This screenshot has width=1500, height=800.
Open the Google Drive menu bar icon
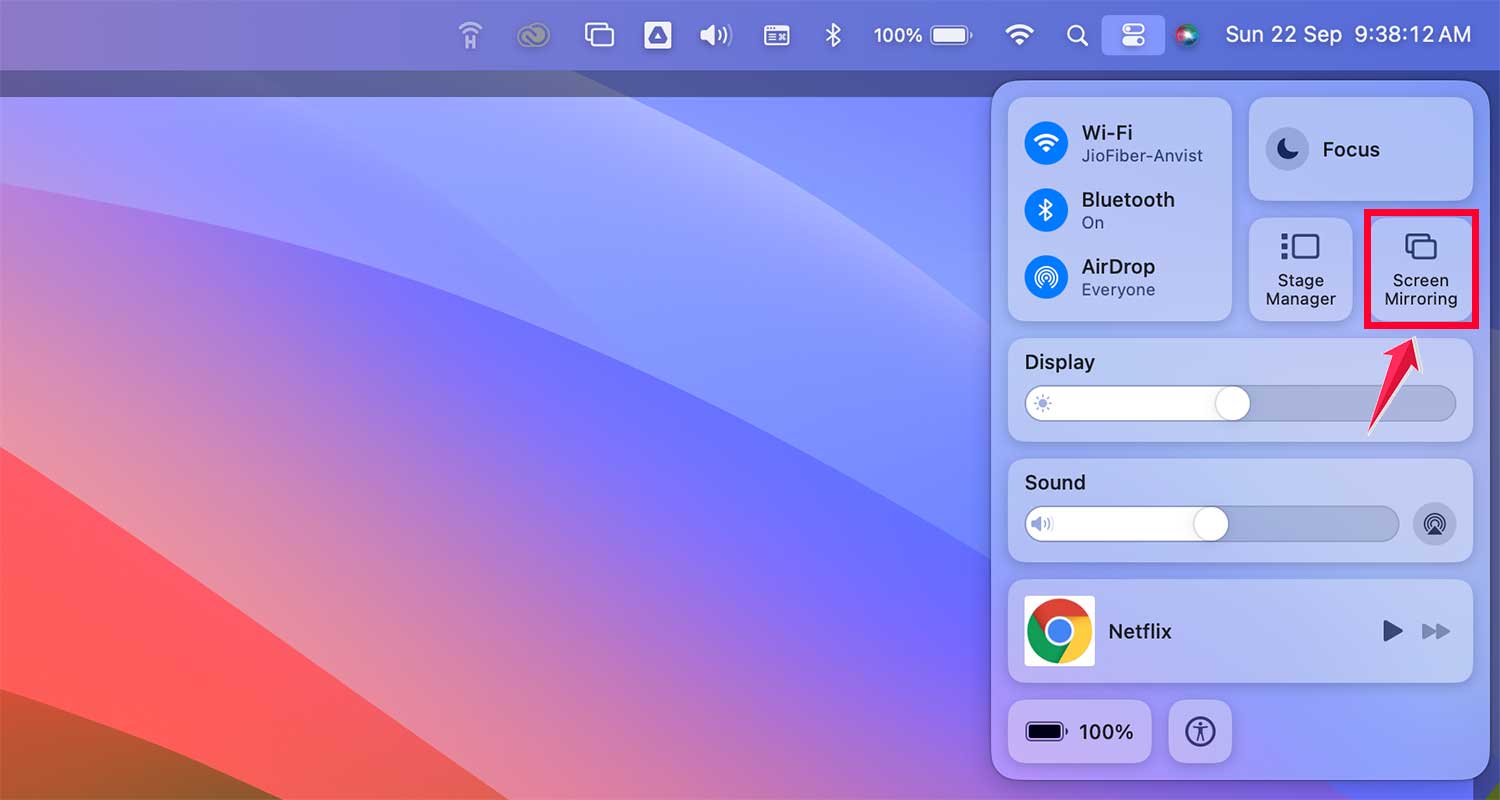[657, 34]
